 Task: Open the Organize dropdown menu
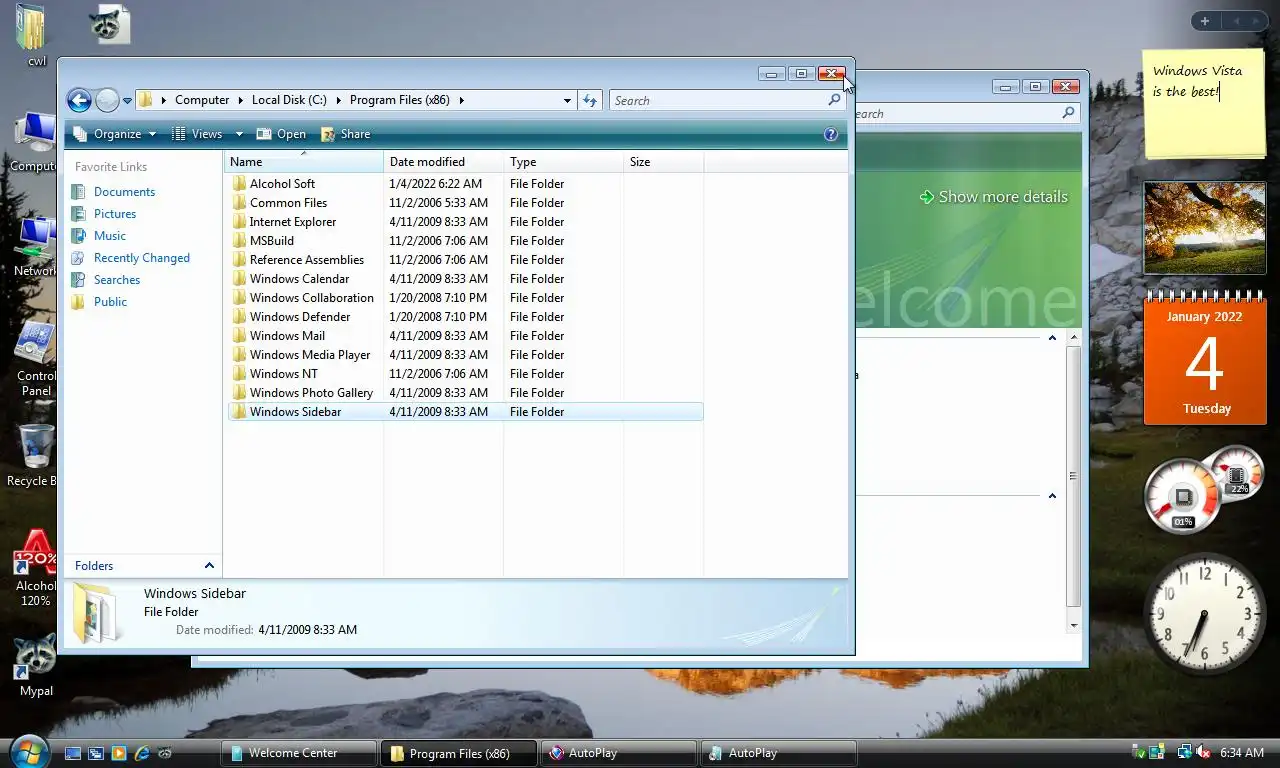point(116,134)
